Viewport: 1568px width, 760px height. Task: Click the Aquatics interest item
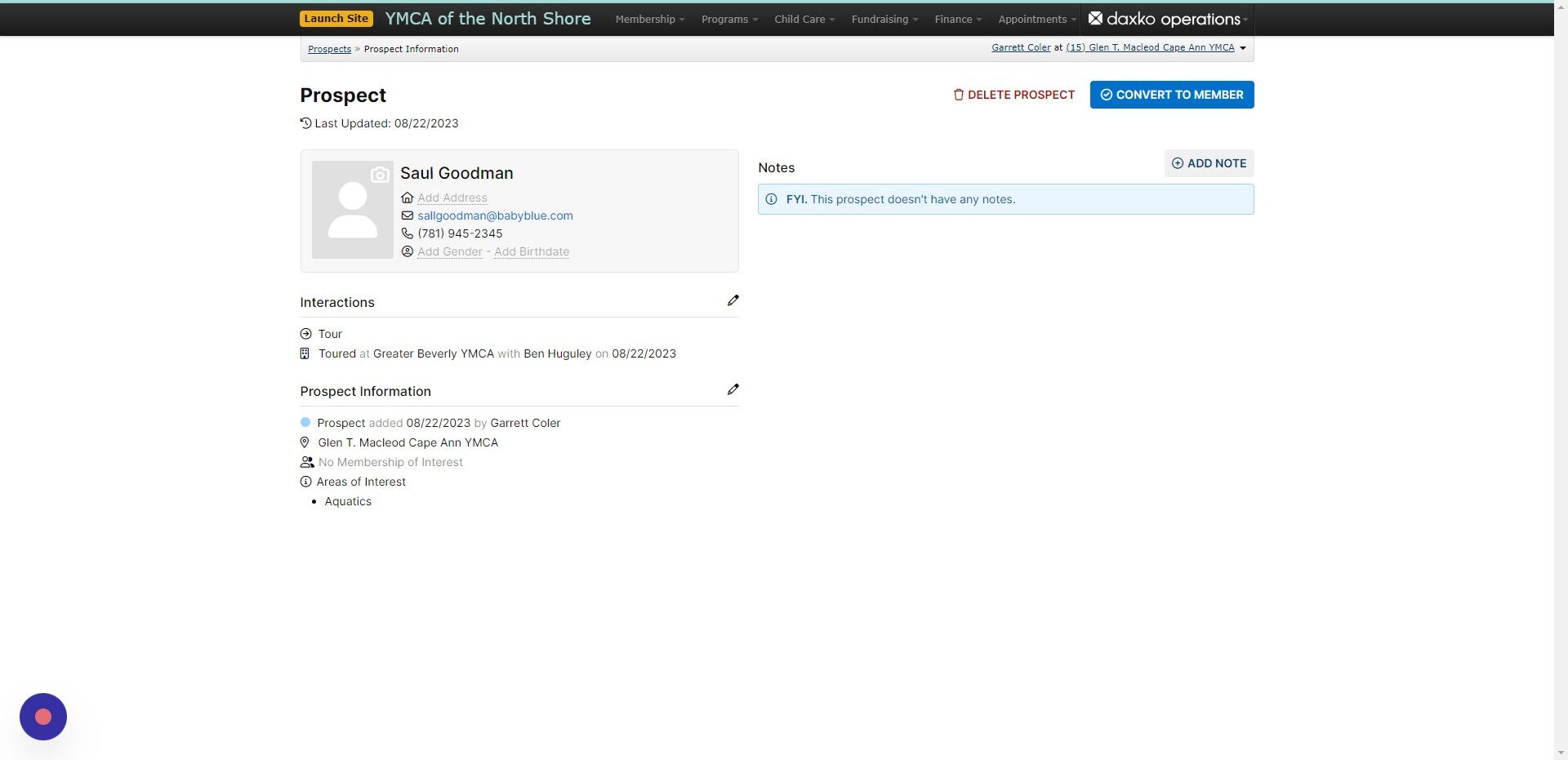coord(348,501)
